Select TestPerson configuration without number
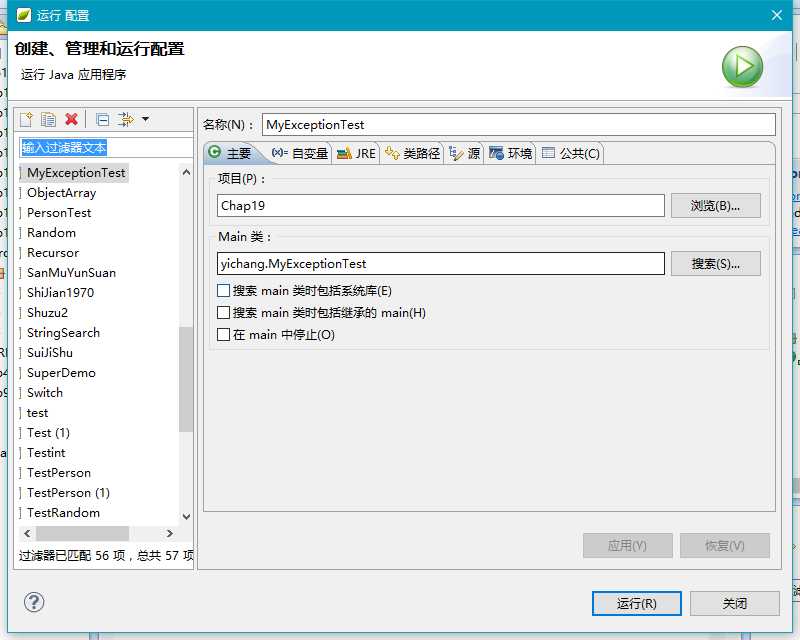 [x=59, y=473]
